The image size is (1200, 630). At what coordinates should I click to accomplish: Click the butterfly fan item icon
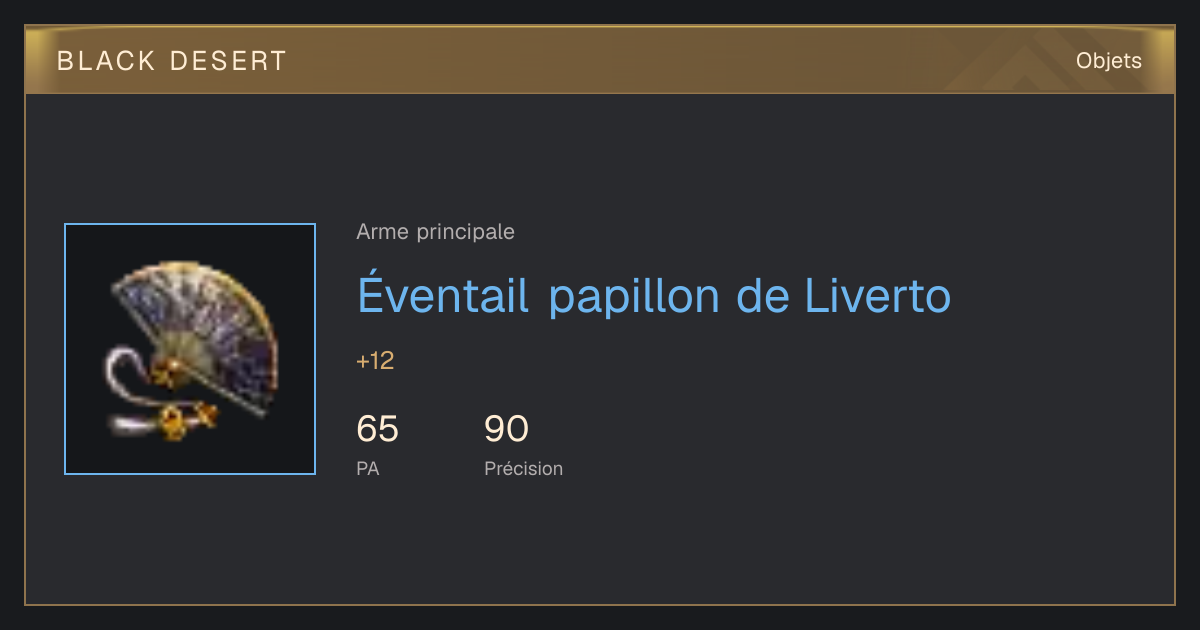(190, 349)
